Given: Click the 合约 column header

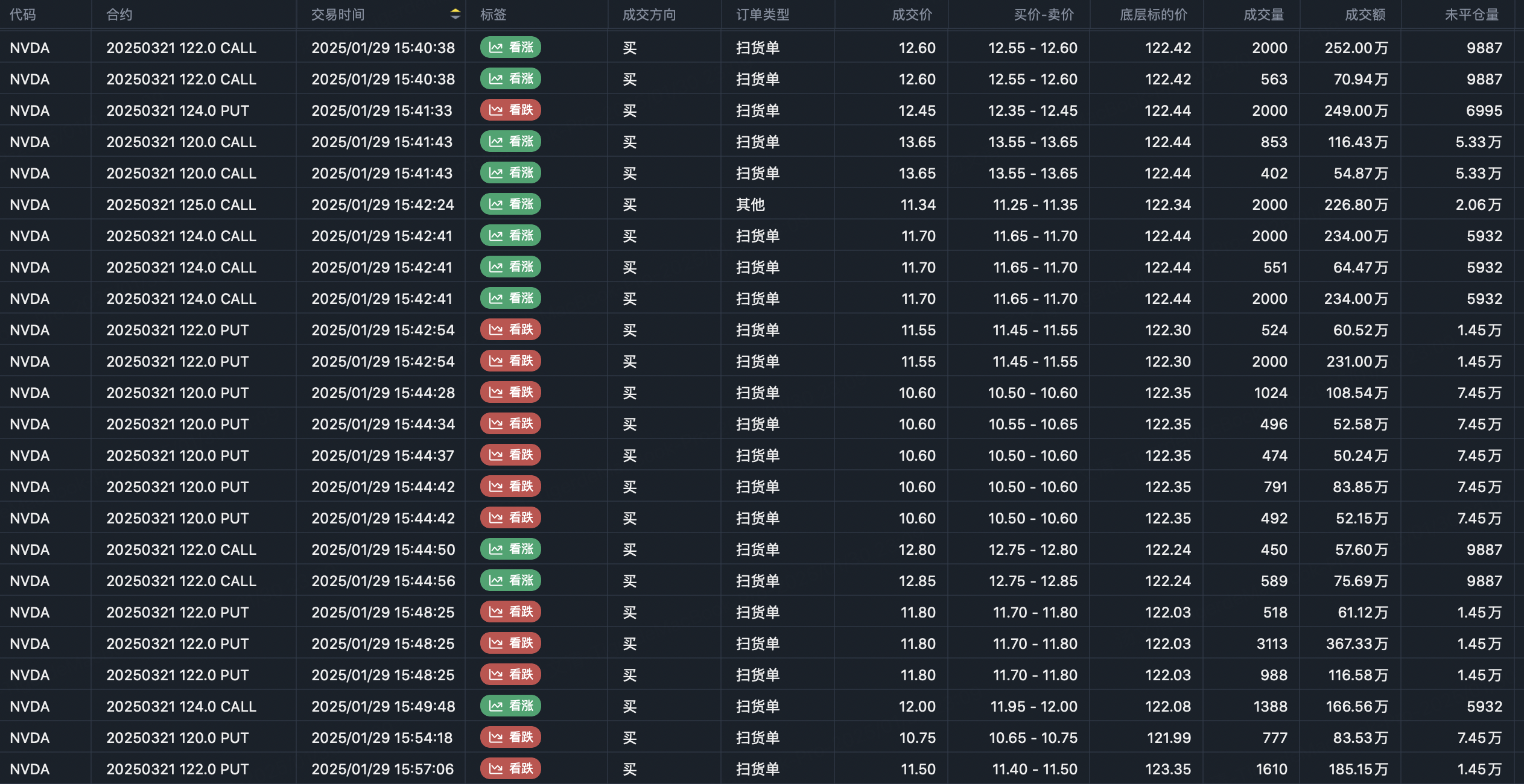Looking at the screenshot, I should coord(119,14).
